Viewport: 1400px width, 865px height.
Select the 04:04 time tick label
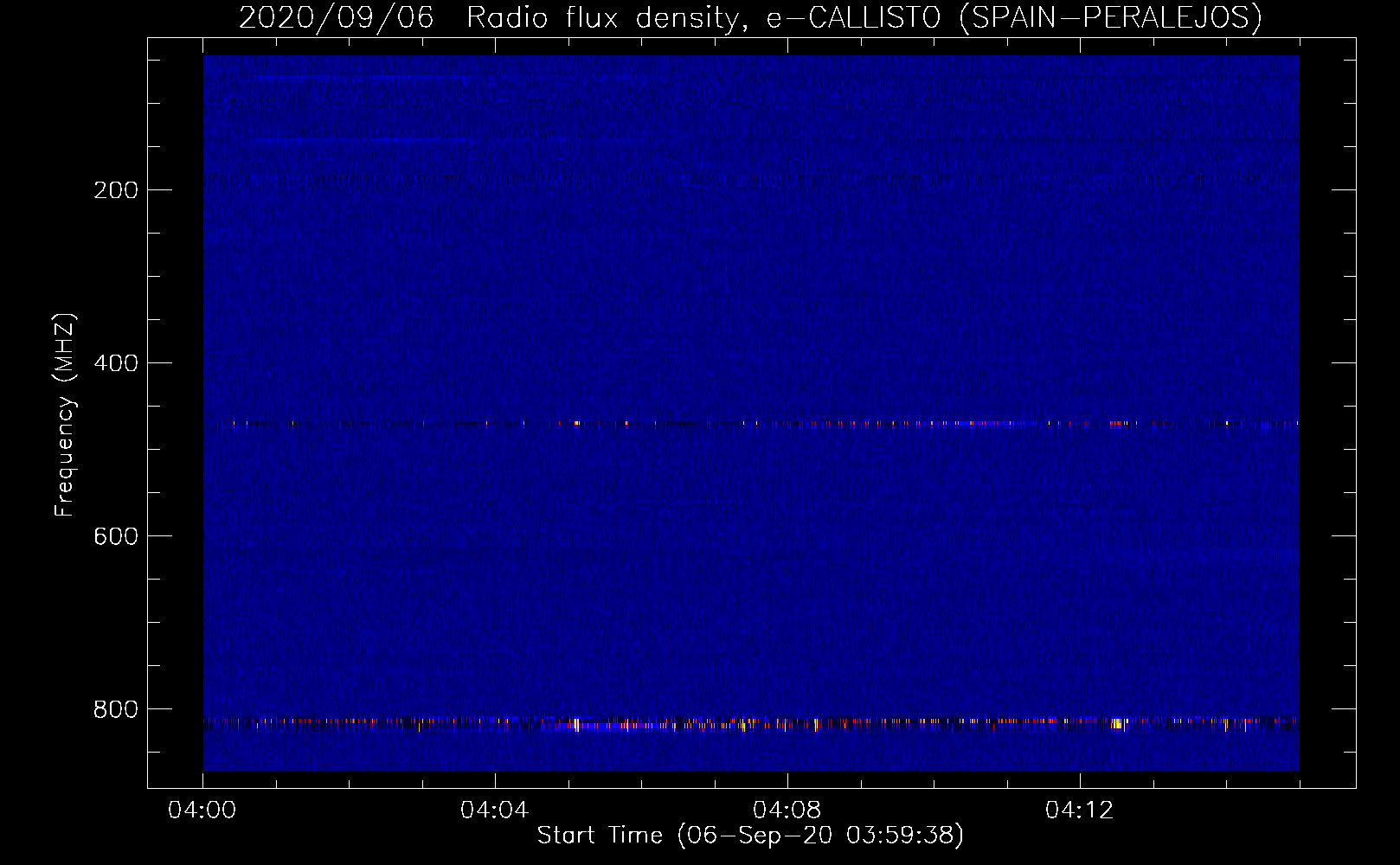[495, 811]
